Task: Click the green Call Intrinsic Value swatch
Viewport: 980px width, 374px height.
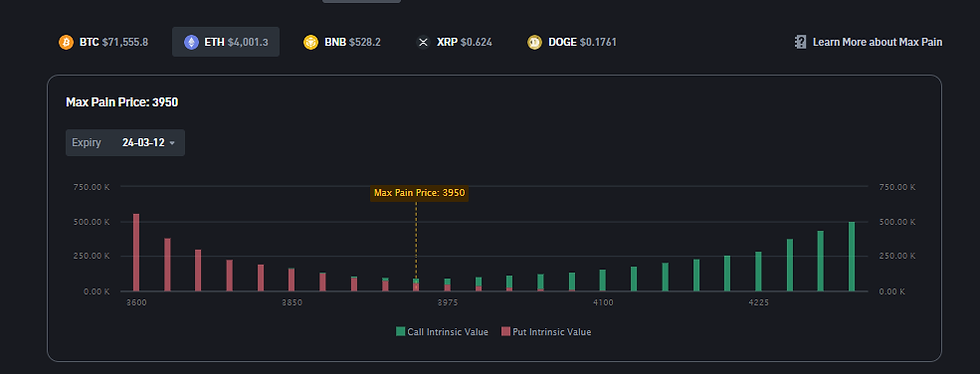Action: [x=401, y=331]
